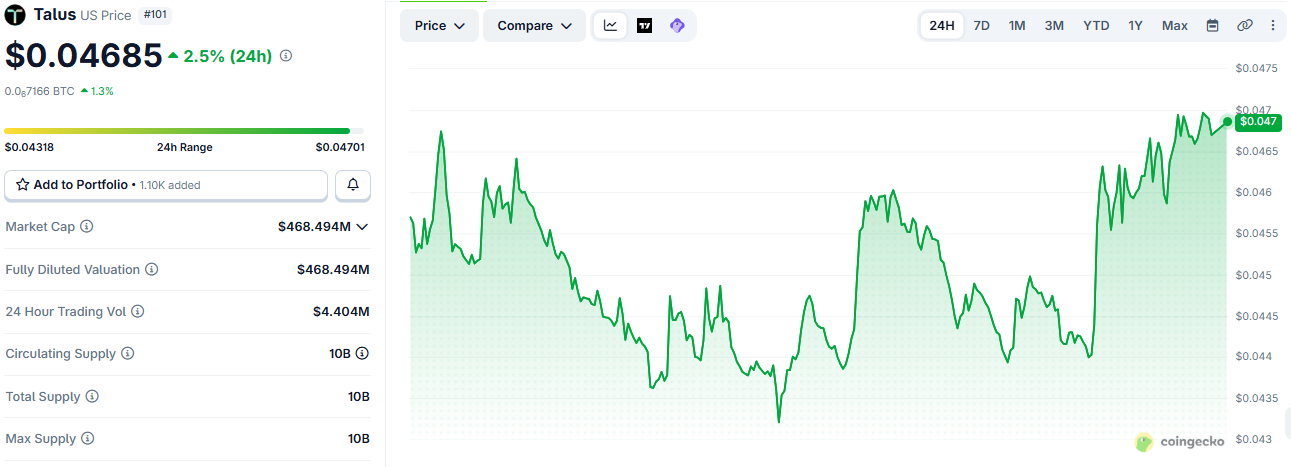Click the $468.494M Fully Diluted Valuation value
The image size is (1291, 467).
333,270
